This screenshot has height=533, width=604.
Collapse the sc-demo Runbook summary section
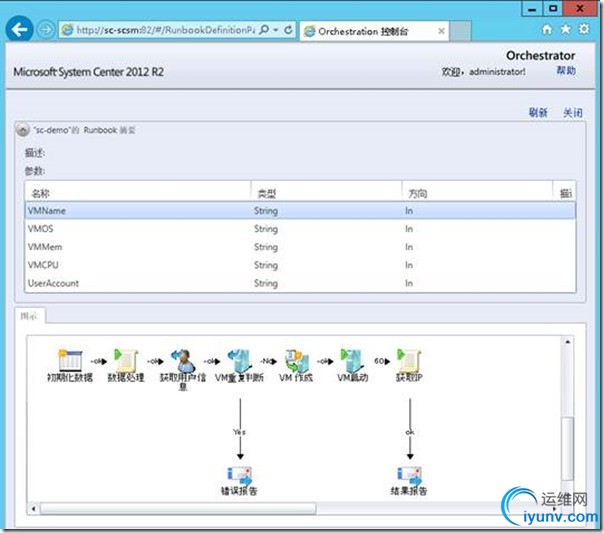[x=22, y=130]
